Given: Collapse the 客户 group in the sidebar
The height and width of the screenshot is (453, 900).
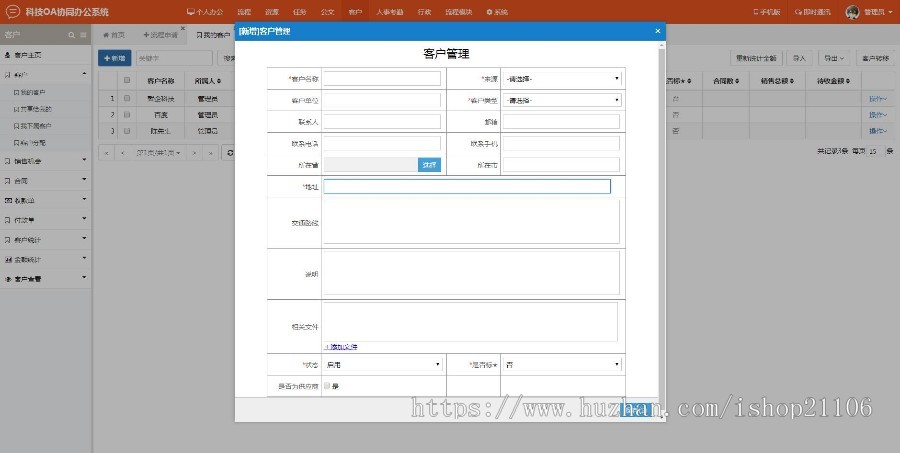Looking at the screenshot, I should [45, 74].
